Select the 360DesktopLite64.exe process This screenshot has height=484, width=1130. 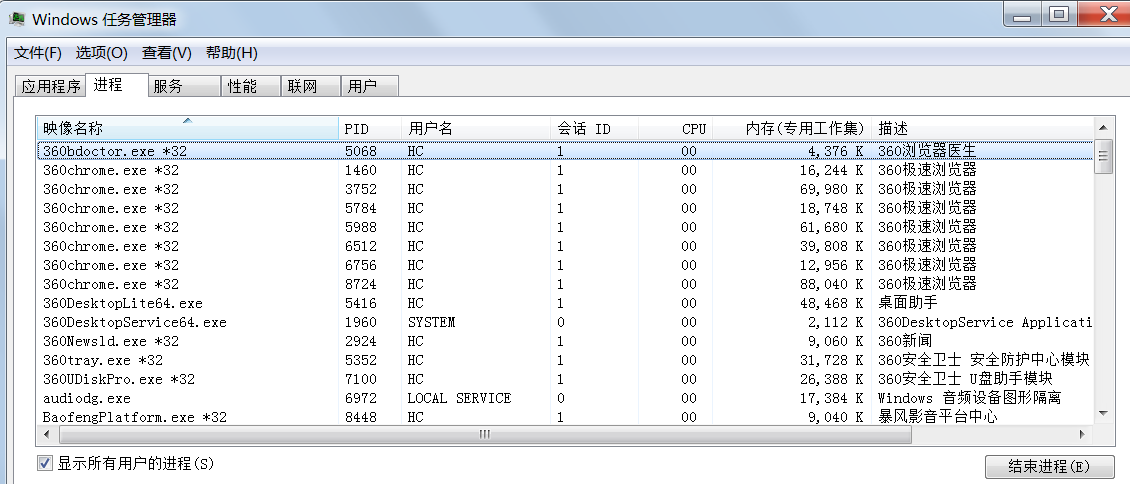[565, 303]
